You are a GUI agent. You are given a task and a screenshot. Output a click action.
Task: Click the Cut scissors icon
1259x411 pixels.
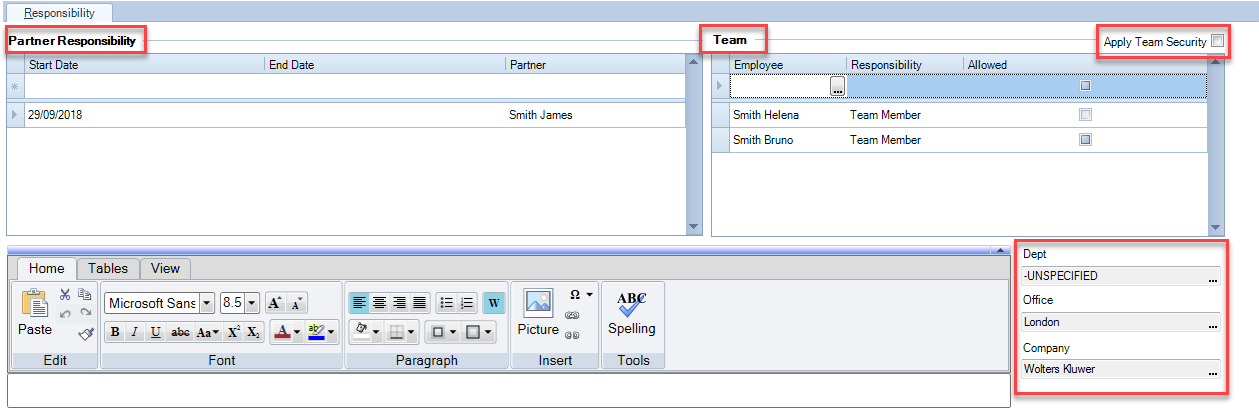65,294
